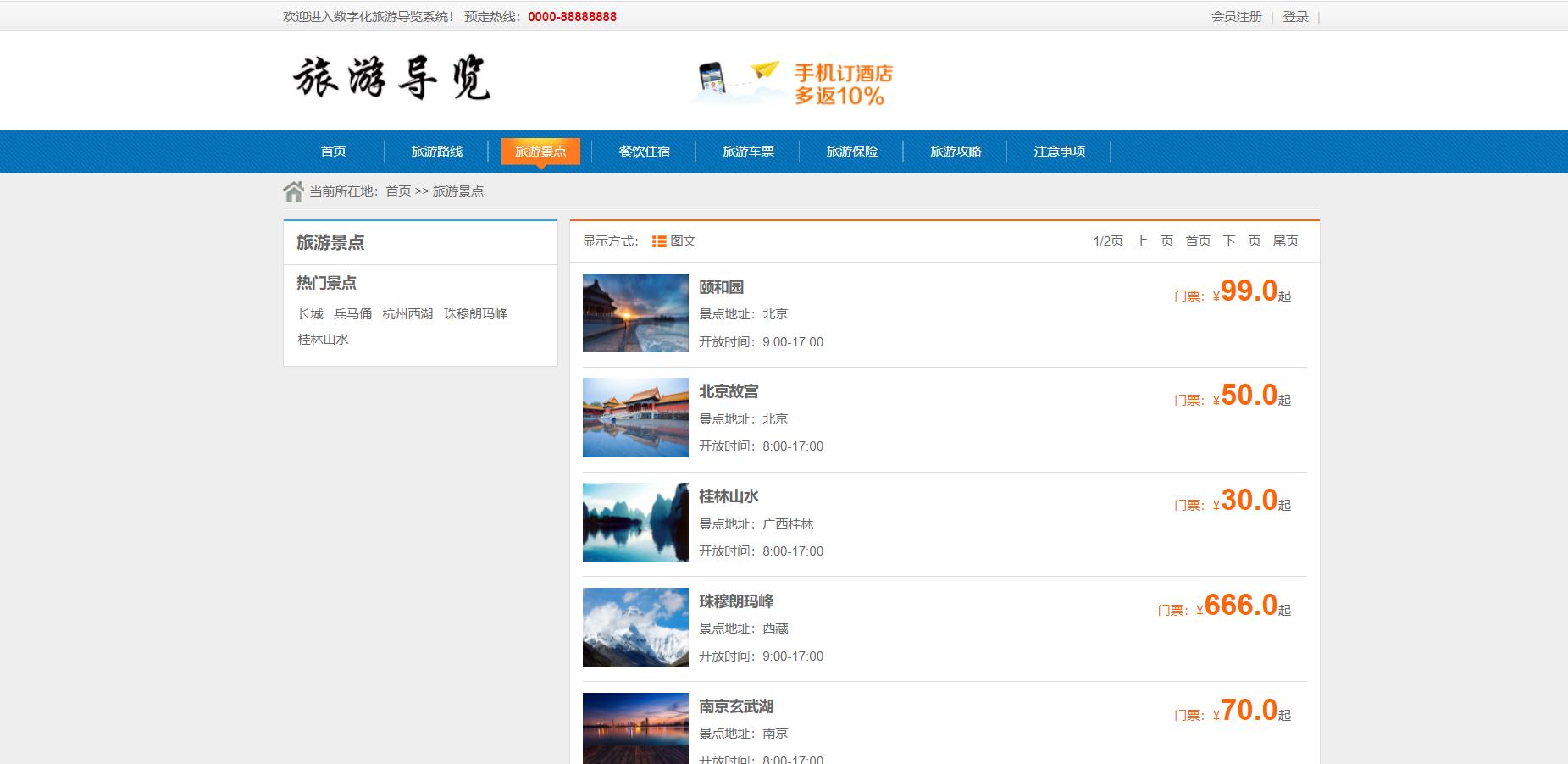Open the 注意事项 page
1568x764 pixels.
coord(1058,151)
